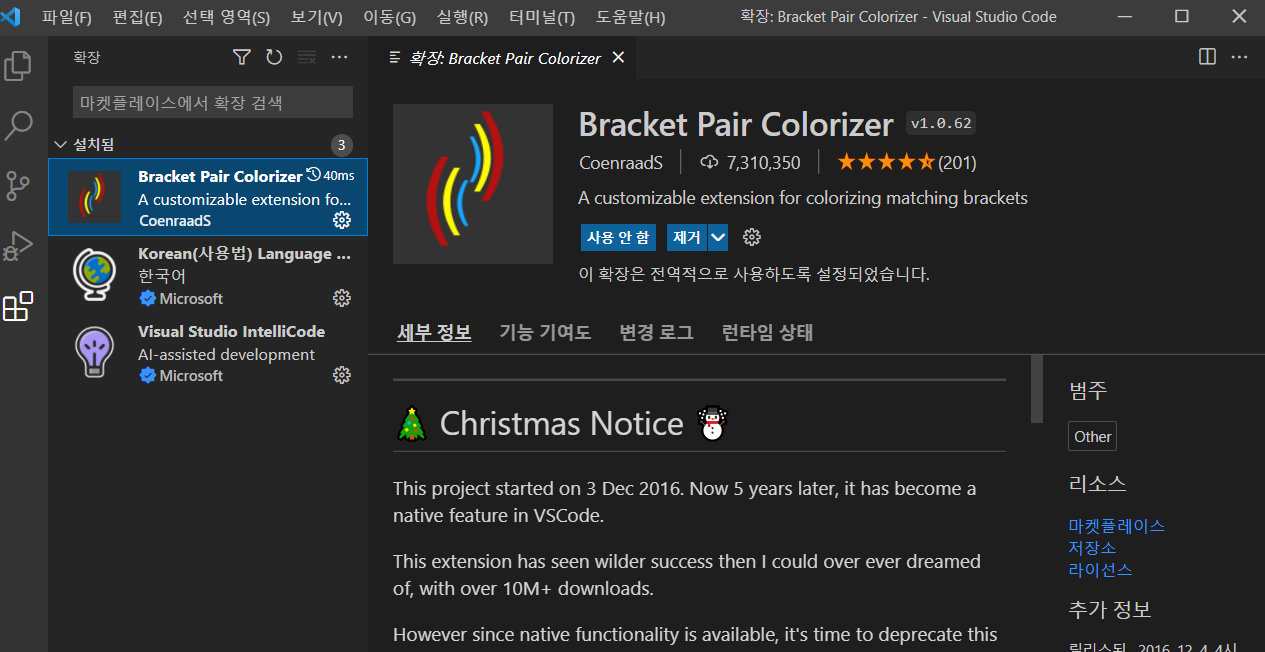
Task: Click the 제거 button
Action: coord(687,237)
